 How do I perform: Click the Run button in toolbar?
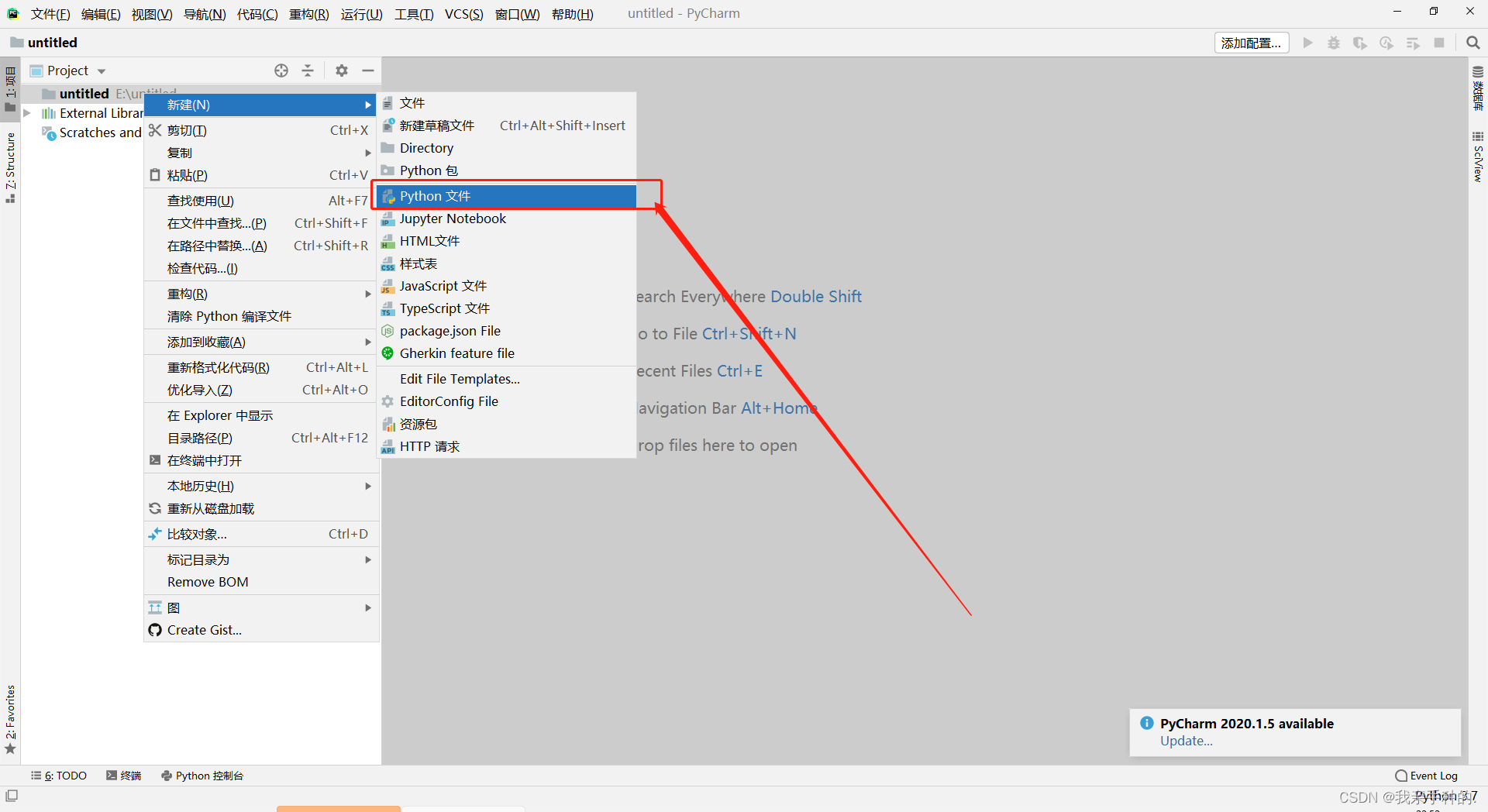(1308, 43)
